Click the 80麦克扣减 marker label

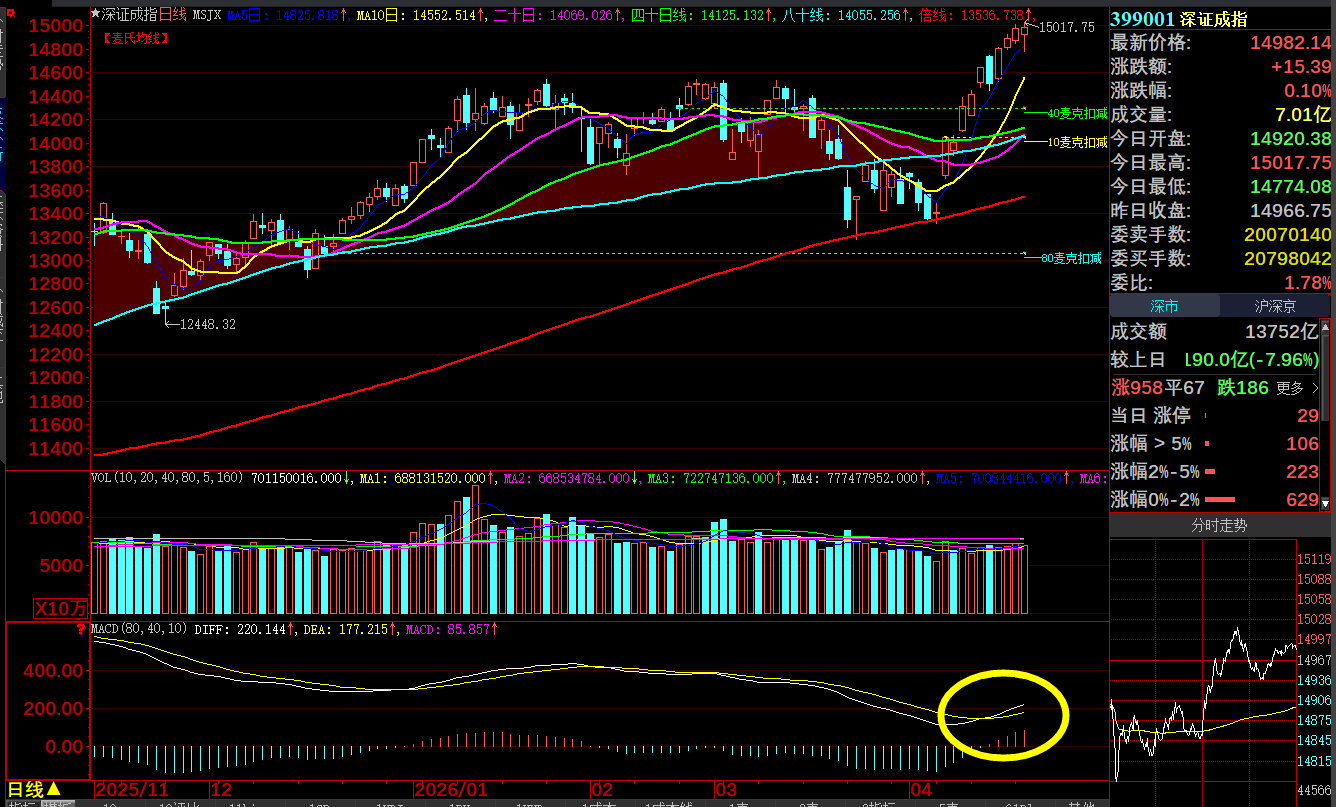click(x=1070, y=258)
